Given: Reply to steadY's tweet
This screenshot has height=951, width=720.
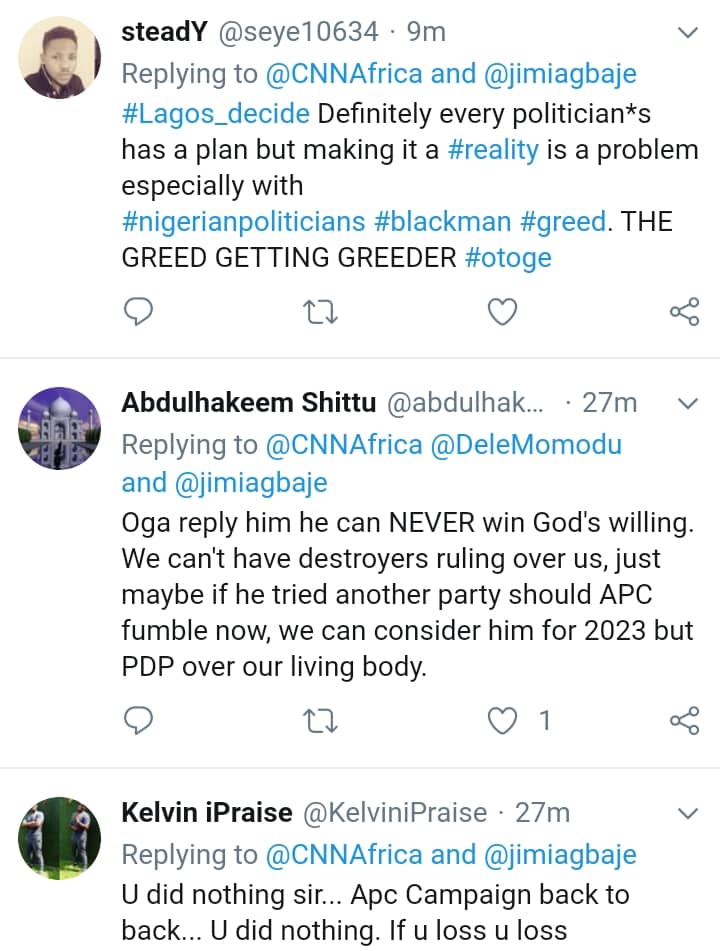Looking at the screenshot, I should 138,313.
